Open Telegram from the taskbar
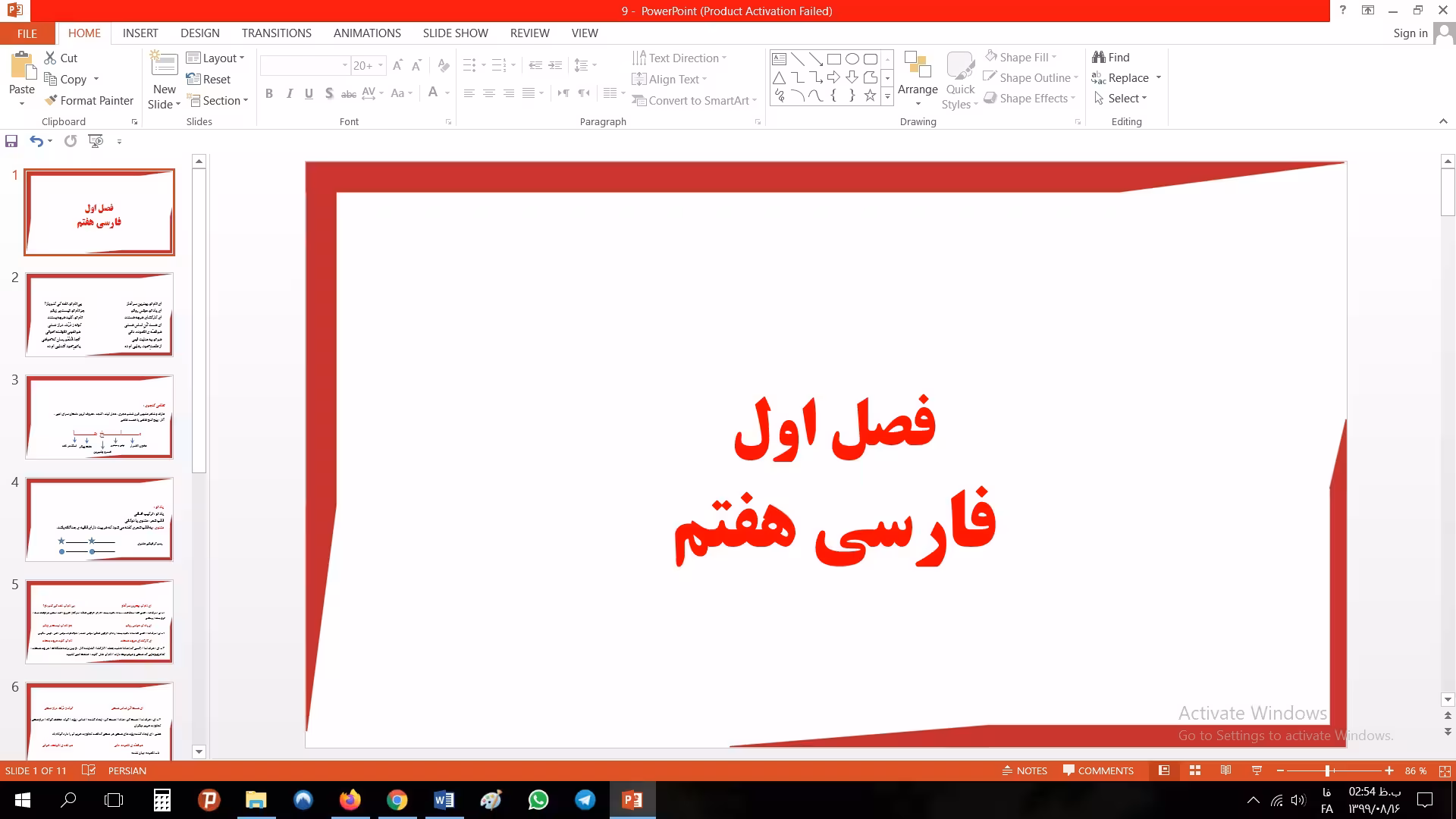This screenshot has height=819, width=1456. pos(585,800)
